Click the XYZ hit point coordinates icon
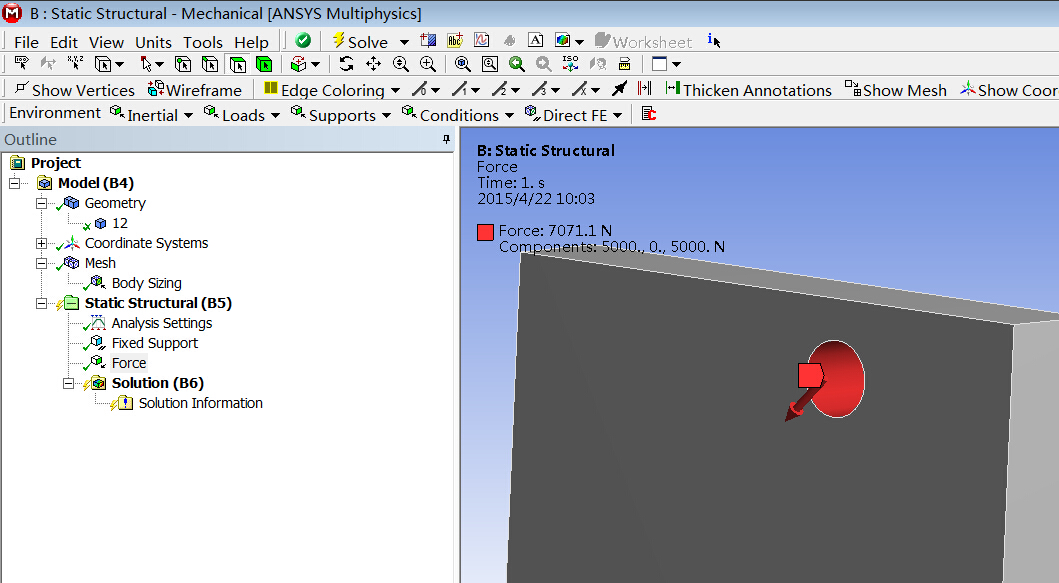This screenshot has width=1059, height=583. [x=75, y=64]
